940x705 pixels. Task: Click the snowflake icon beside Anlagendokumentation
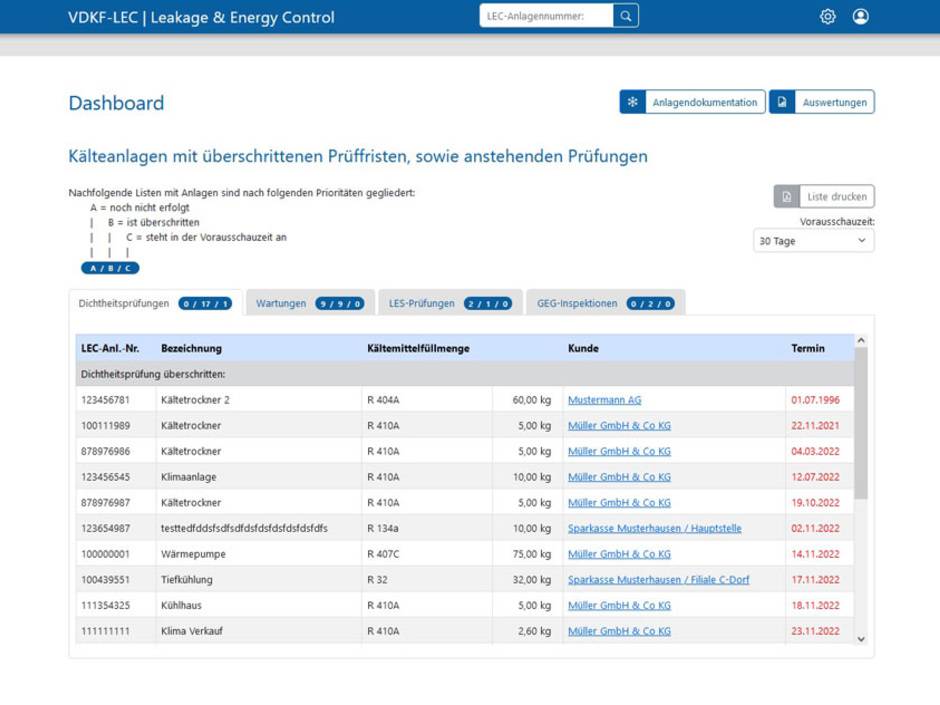632,102
